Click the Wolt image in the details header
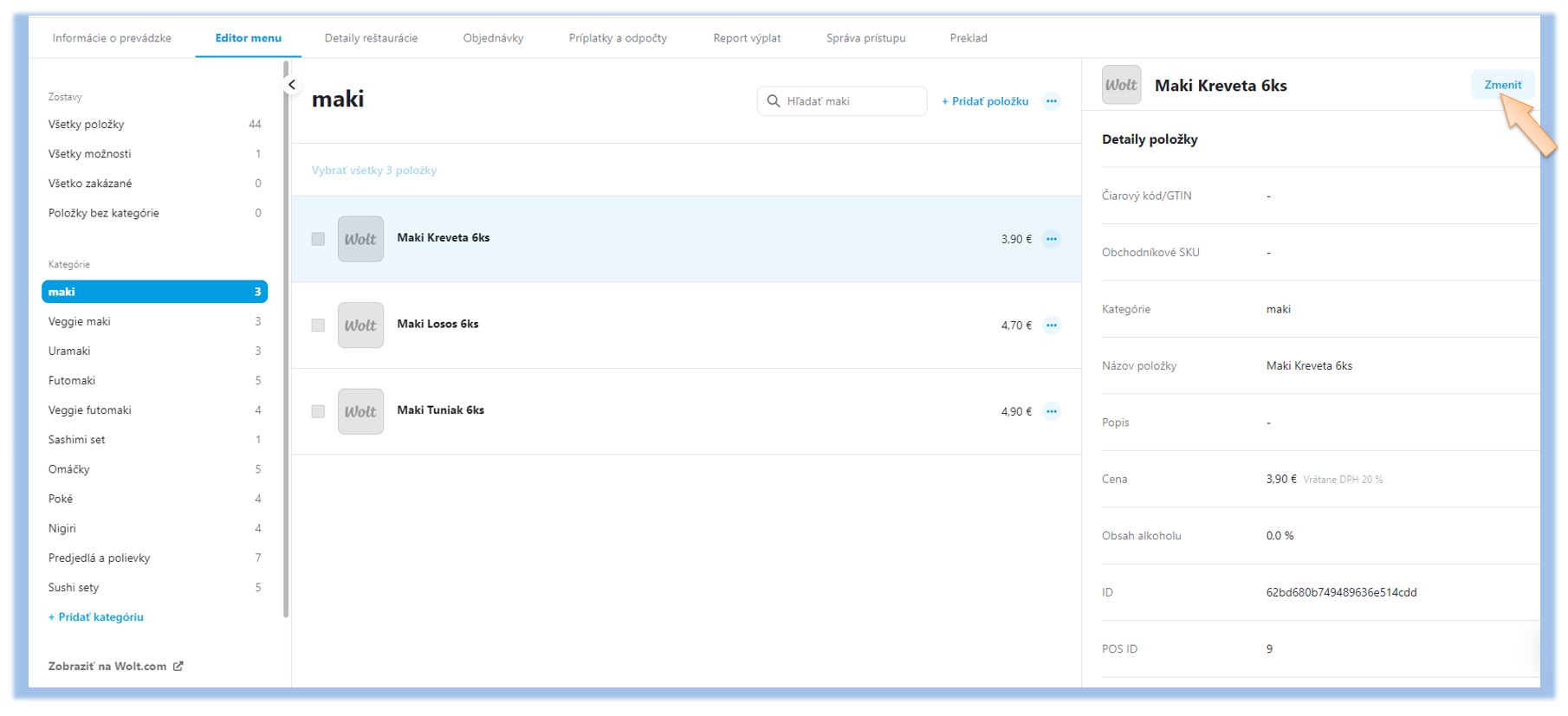The height and width of the screenshot is (716, 1568). pos(1121,85)
